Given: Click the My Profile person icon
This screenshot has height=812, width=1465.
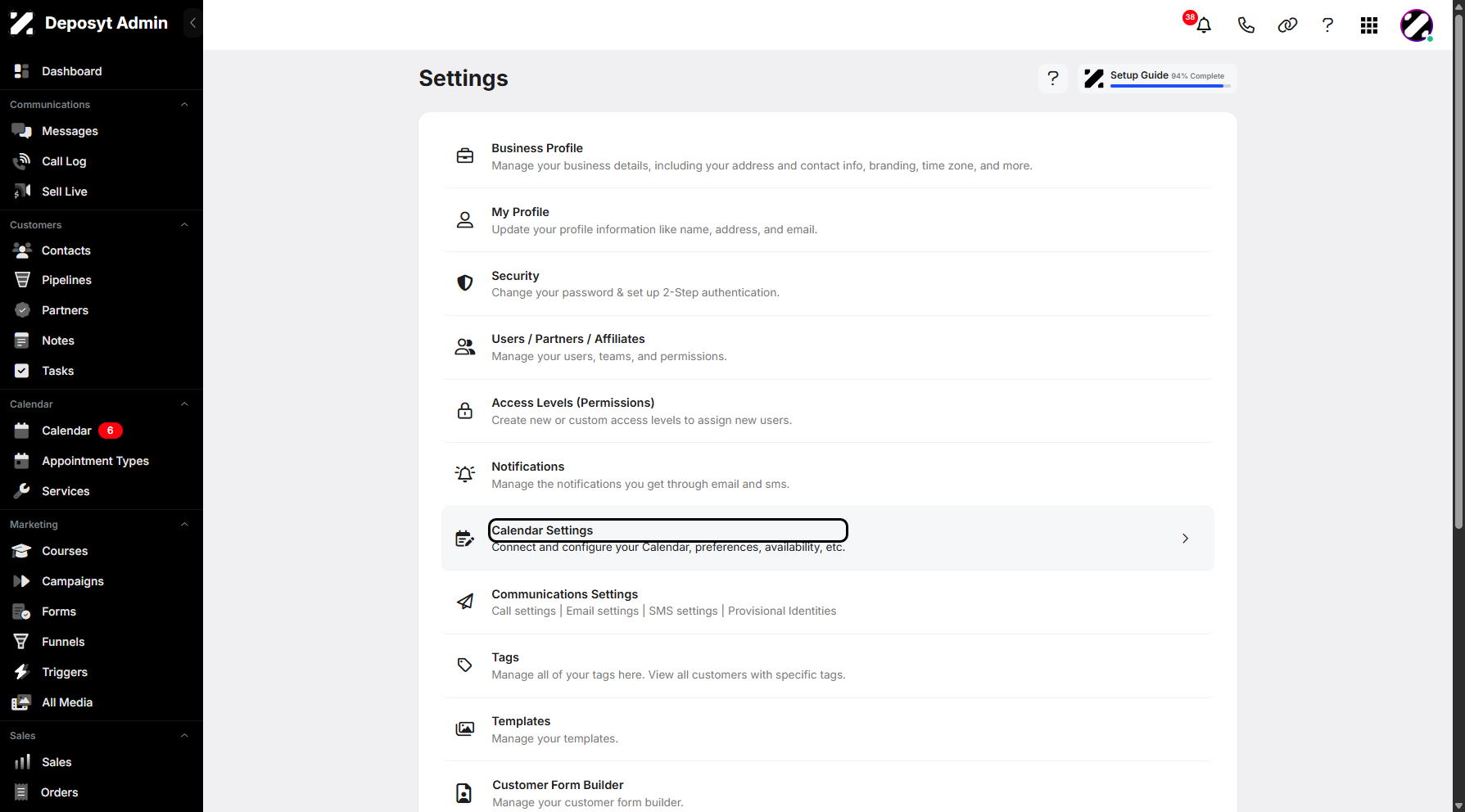Looking at the screenshot, I should coord(465,219).
